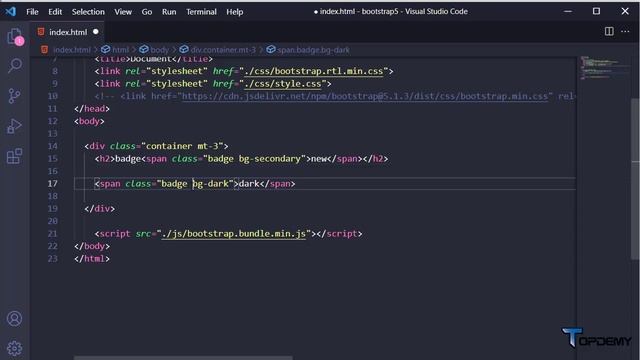
Task: Click the closing head tag on line 11
Action: click(92, 109)
